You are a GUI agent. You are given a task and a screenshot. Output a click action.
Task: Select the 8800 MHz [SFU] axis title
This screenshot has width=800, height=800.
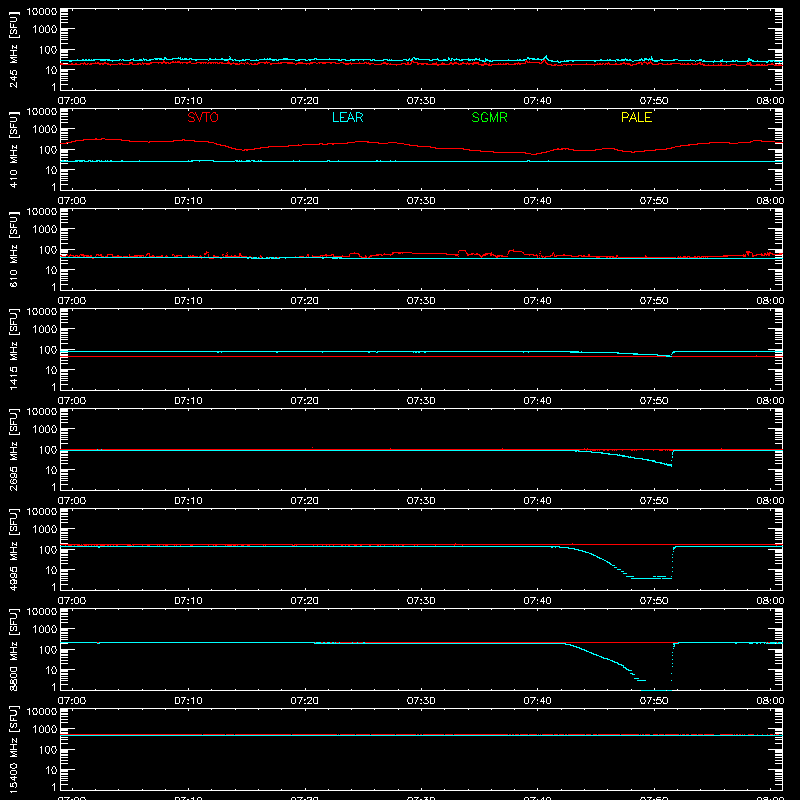pyautogui.click(x=13, y=649)
